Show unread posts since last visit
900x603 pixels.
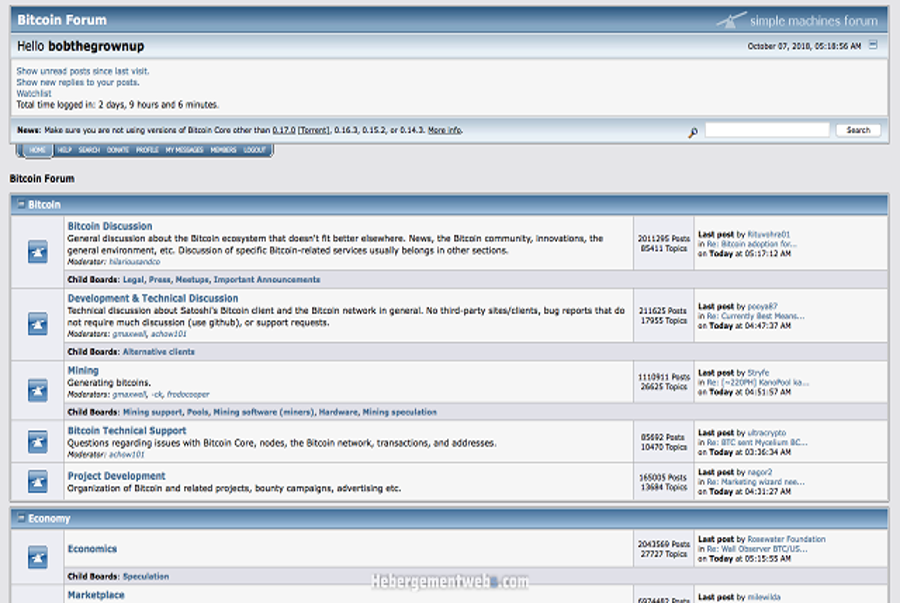[x=83, y=71]
